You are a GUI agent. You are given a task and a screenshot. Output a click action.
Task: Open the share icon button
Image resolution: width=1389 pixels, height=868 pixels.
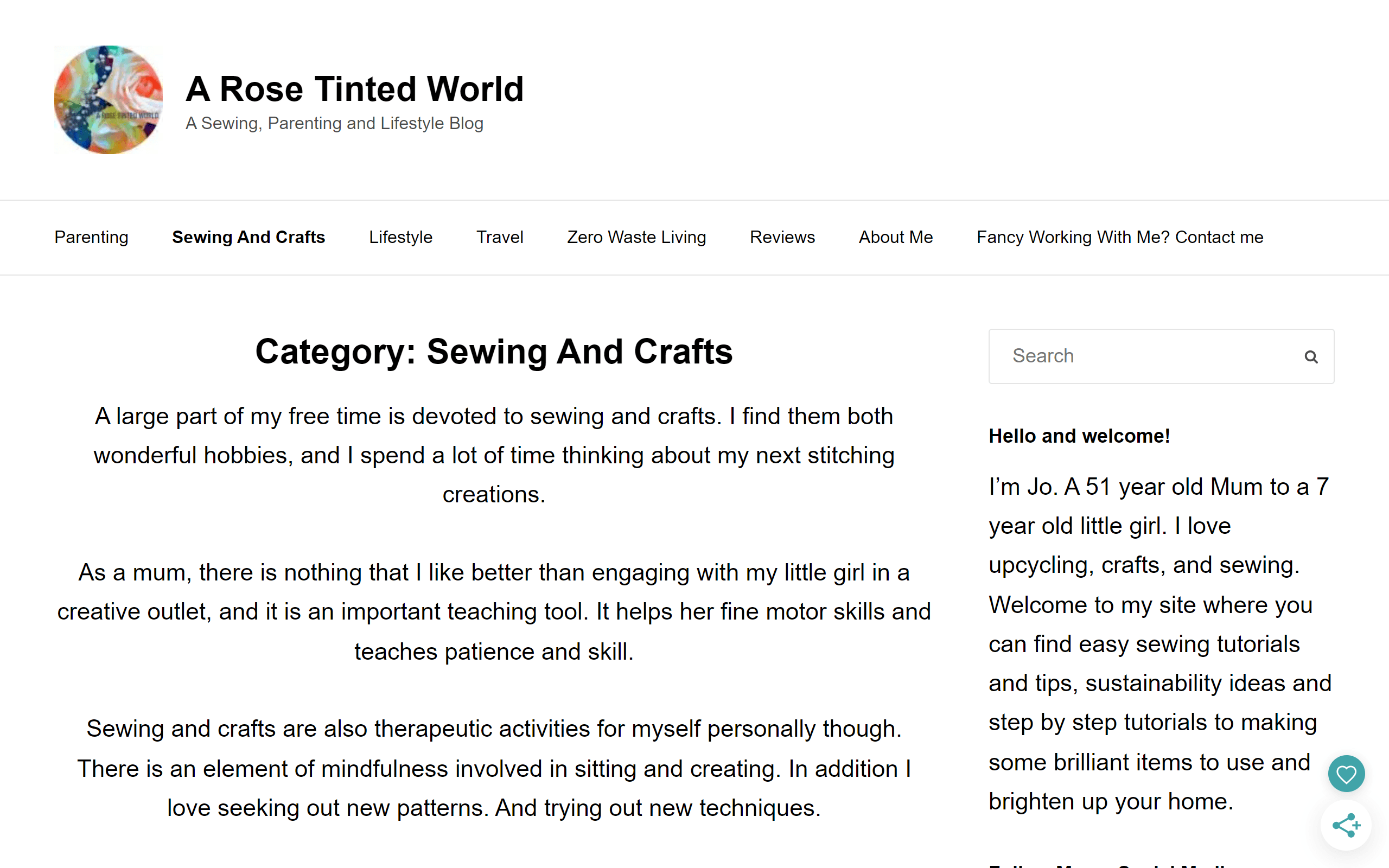(x=1346, y=826)
